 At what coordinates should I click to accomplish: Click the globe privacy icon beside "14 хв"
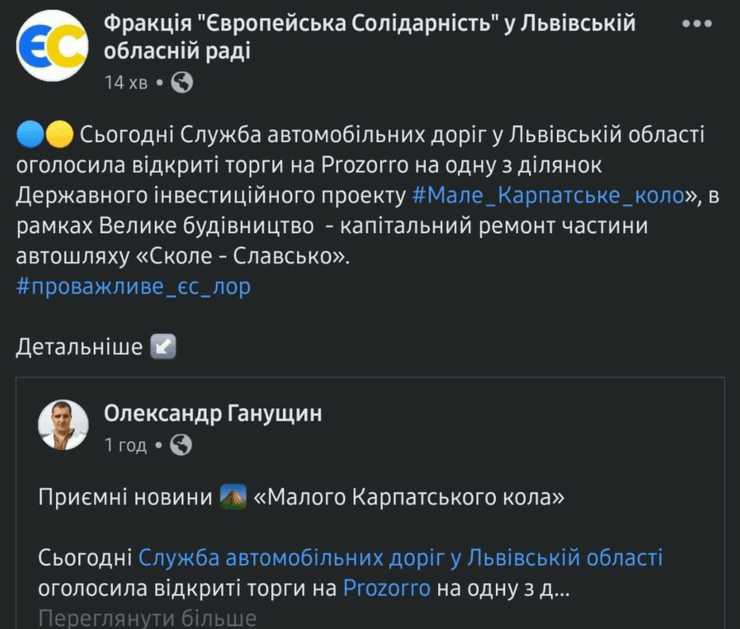pyautogui.click(x=182, y=84)
